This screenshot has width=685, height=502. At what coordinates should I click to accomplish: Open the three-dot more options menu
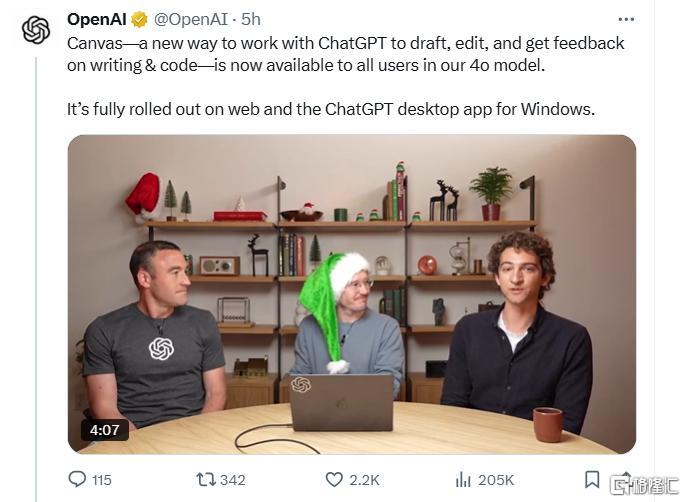point(626,19)
